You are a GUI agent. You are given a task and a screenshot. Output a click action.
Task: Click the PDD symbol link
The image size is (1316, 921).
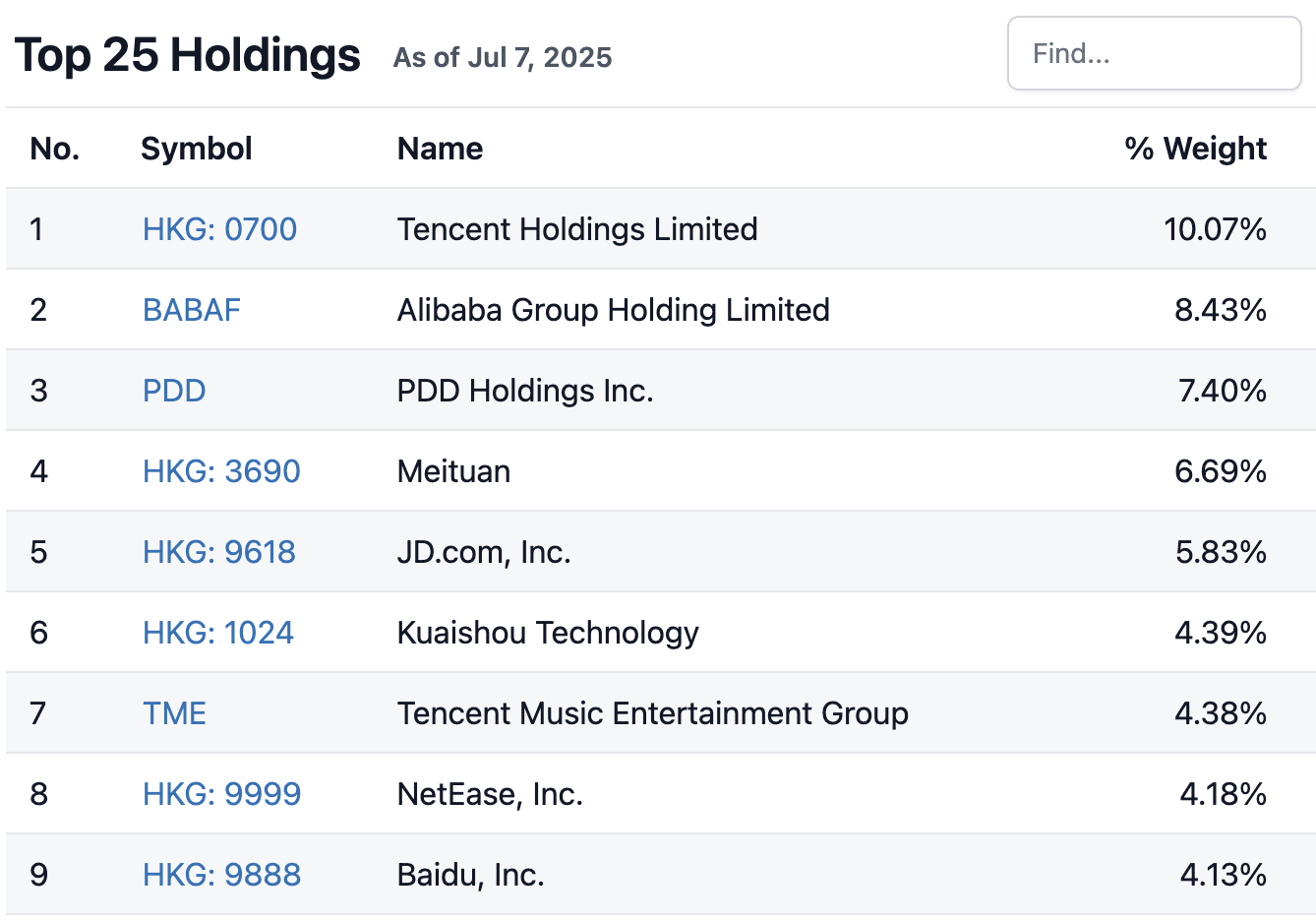(x=174, y=391)
